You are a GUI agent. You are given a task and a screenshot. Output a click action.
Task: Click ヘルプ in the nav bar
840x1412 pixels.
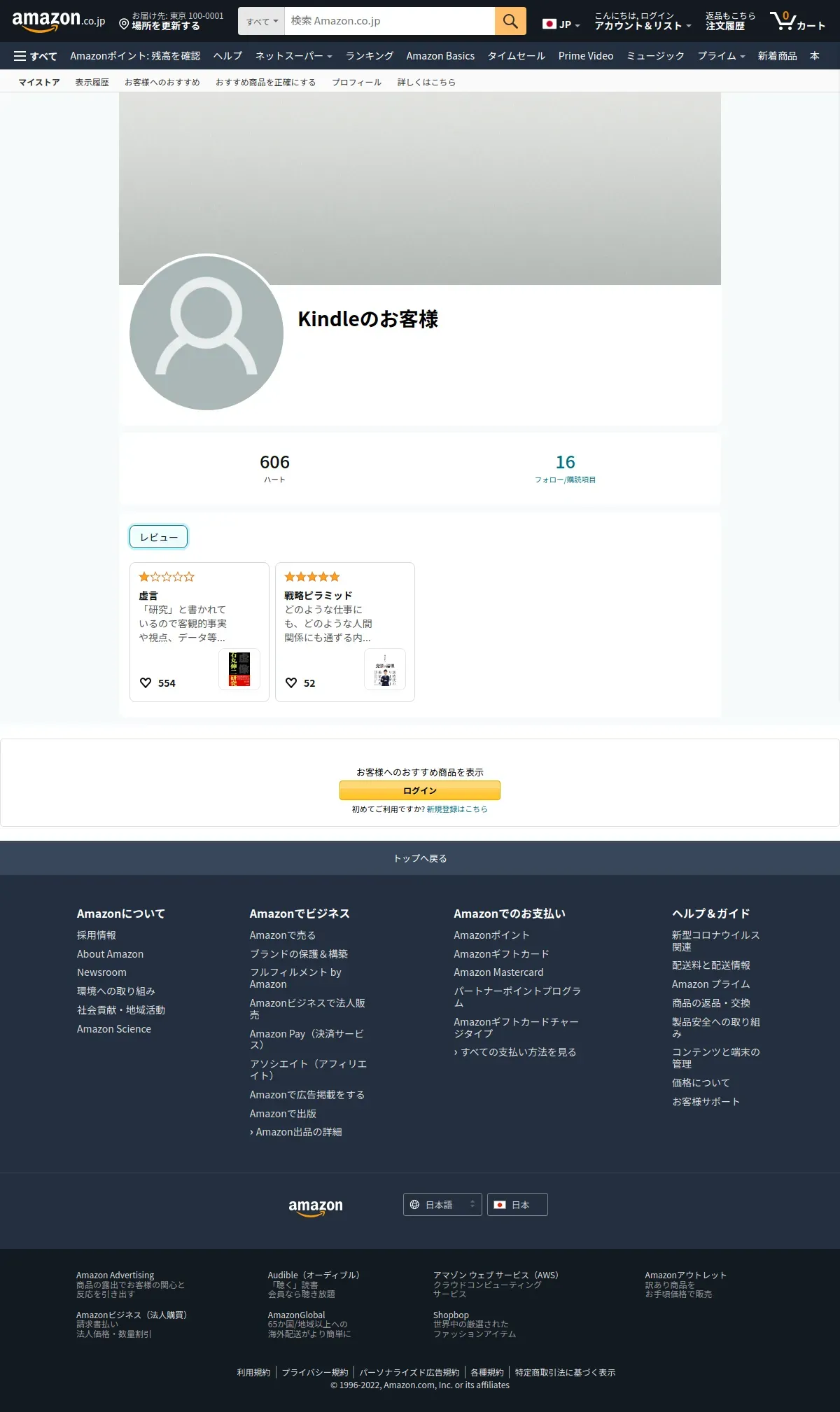pos(227,56)
